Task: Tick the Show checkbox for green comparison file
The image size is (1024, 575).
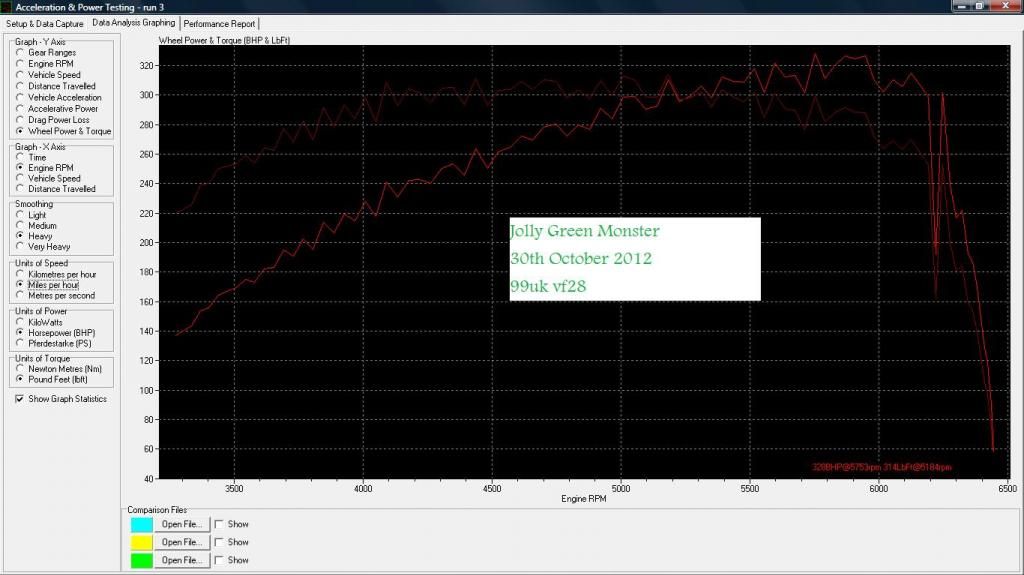Action: click(219, 560)
